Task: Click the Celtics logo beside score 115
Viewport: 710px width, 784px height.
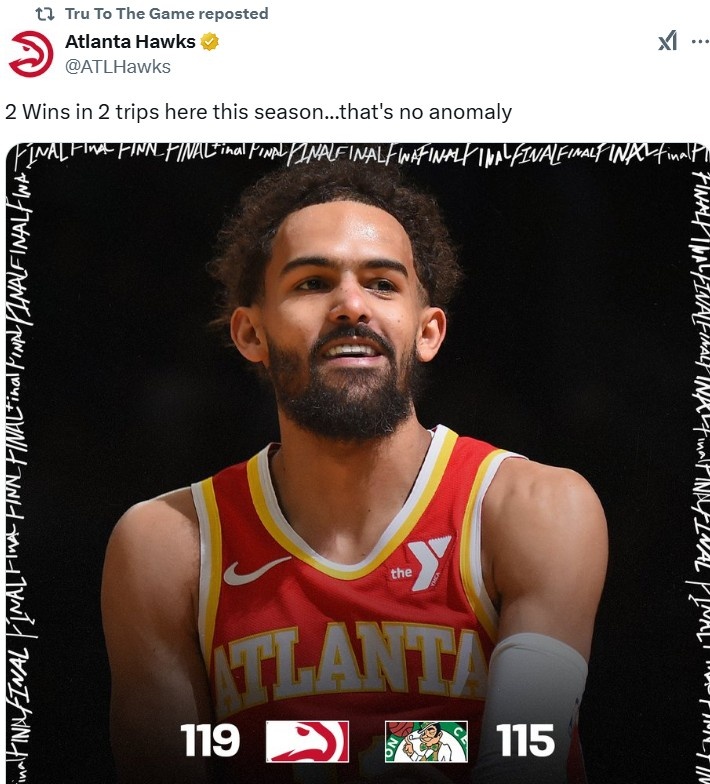Action: point(426,741)
